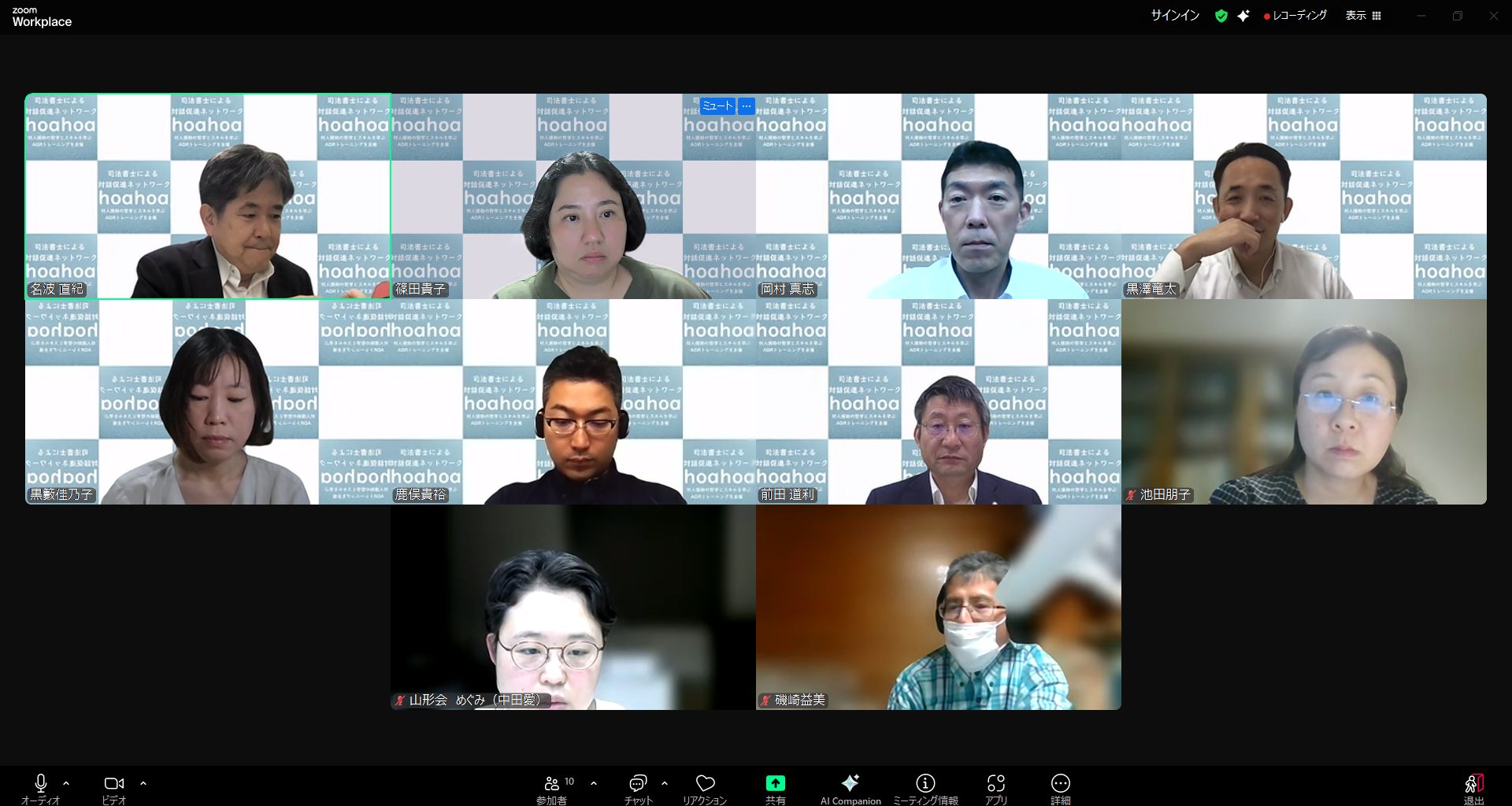The image size is (1512, 806).
Task: Click the AI Companion sparkle icon in title bar
Action: pos(1243,16)
